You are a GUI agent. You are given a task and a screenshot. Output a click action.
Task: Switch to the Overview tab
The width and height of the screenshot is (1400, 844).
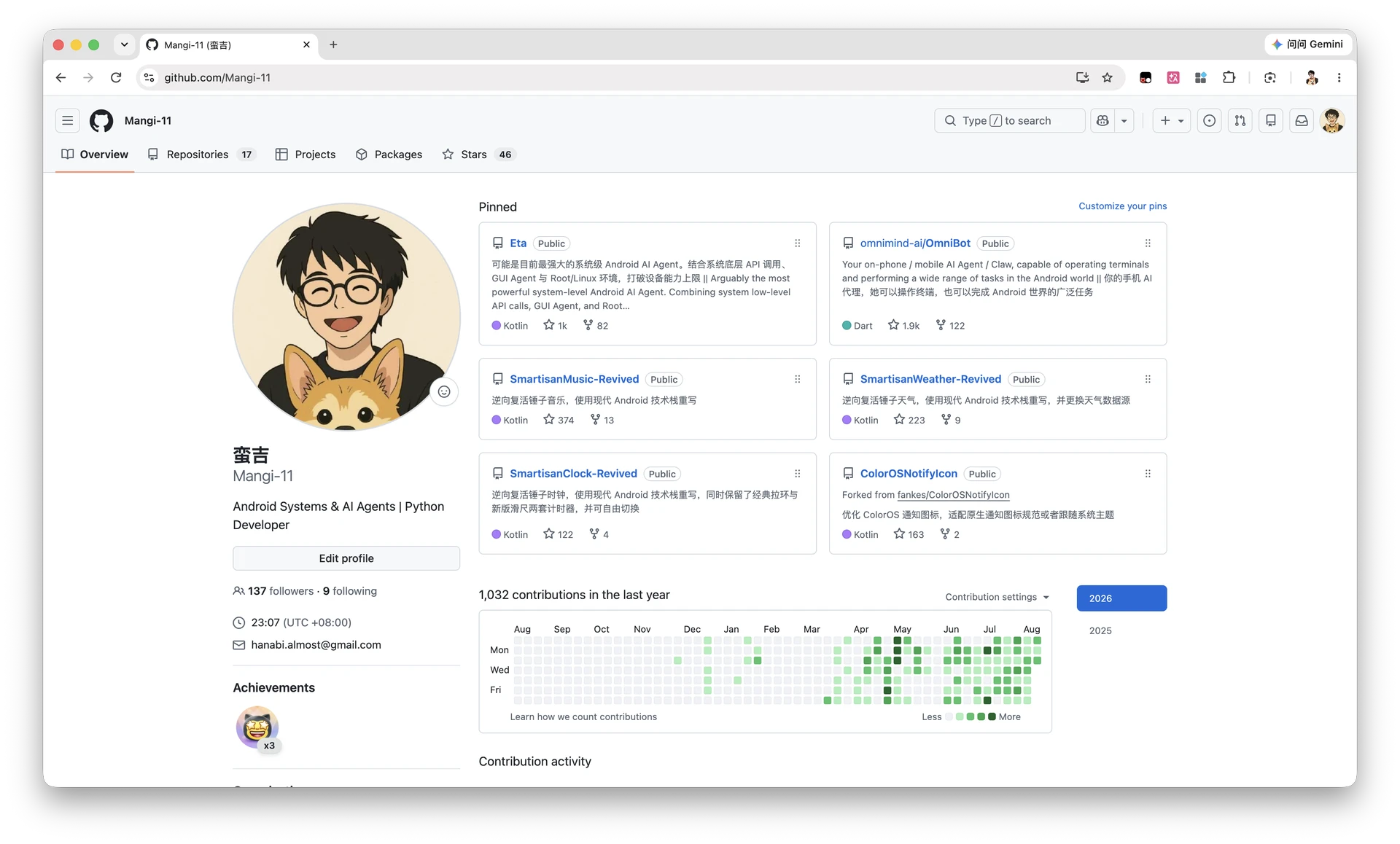pyautogui.click(x=95, y=155)
